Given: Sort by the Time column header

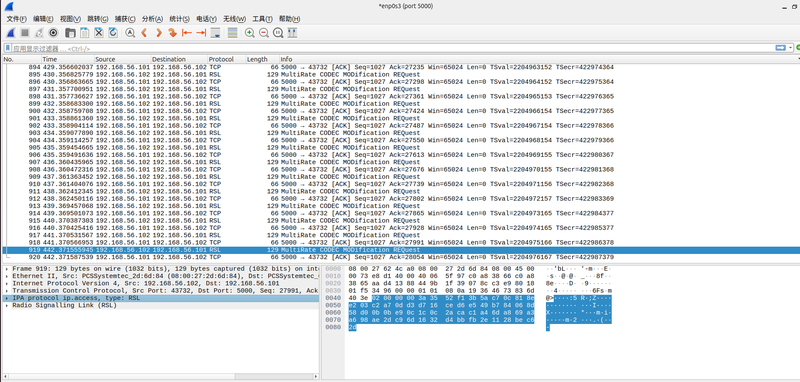Looking at the screenshot, I should click(67, 59).
